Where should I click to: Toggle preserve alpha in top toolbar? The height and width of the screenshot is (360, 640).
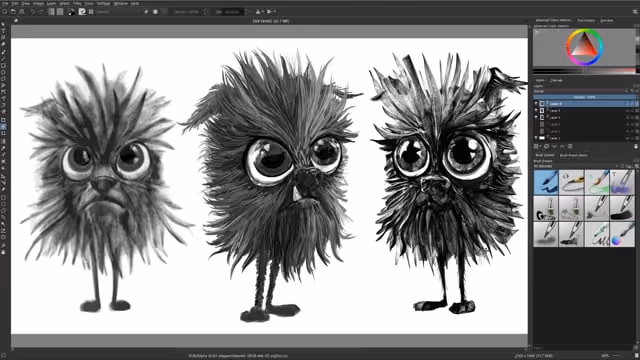pyautogui.click(x=155, y=12)
